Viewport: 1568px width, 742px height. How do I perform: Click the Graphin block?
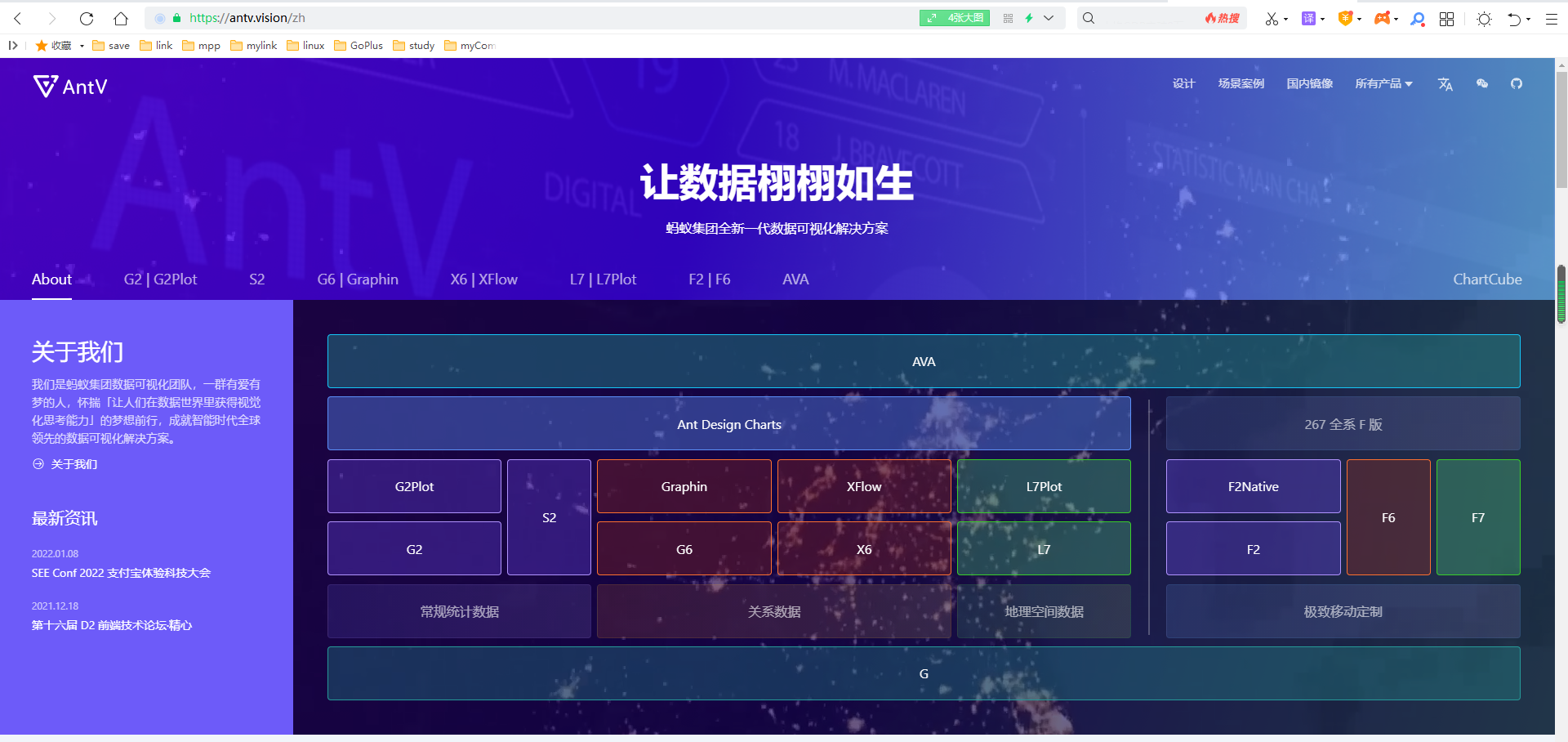[684, 486]
